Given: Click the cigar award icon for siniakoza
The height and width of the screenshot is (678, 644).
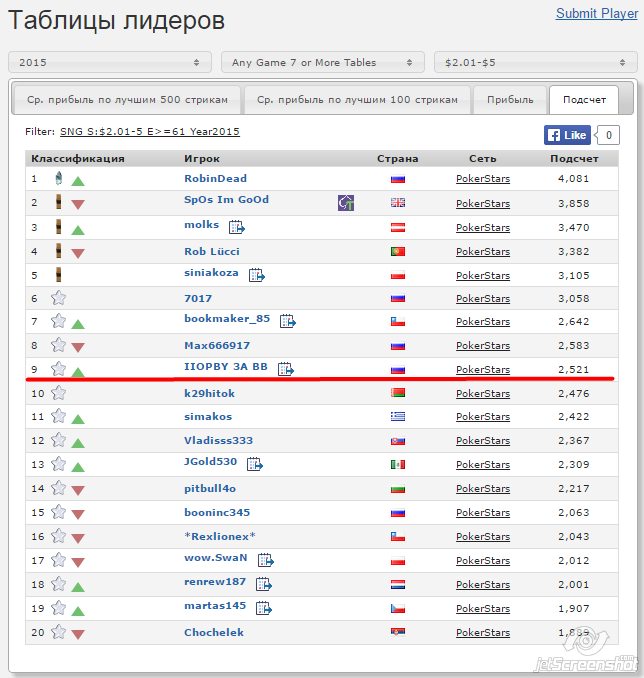Looking at the screenshot, I should (x=59, y=275).
